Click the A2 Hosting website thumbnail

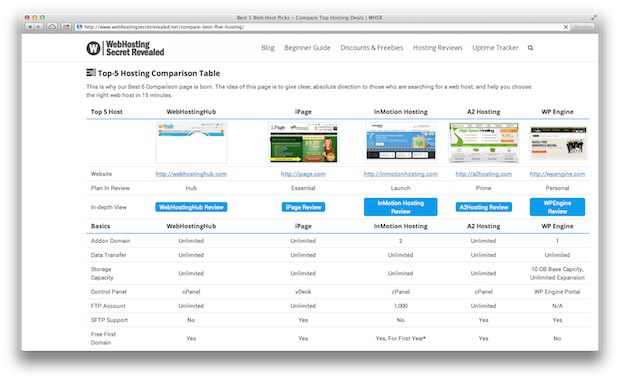point(484,143)
